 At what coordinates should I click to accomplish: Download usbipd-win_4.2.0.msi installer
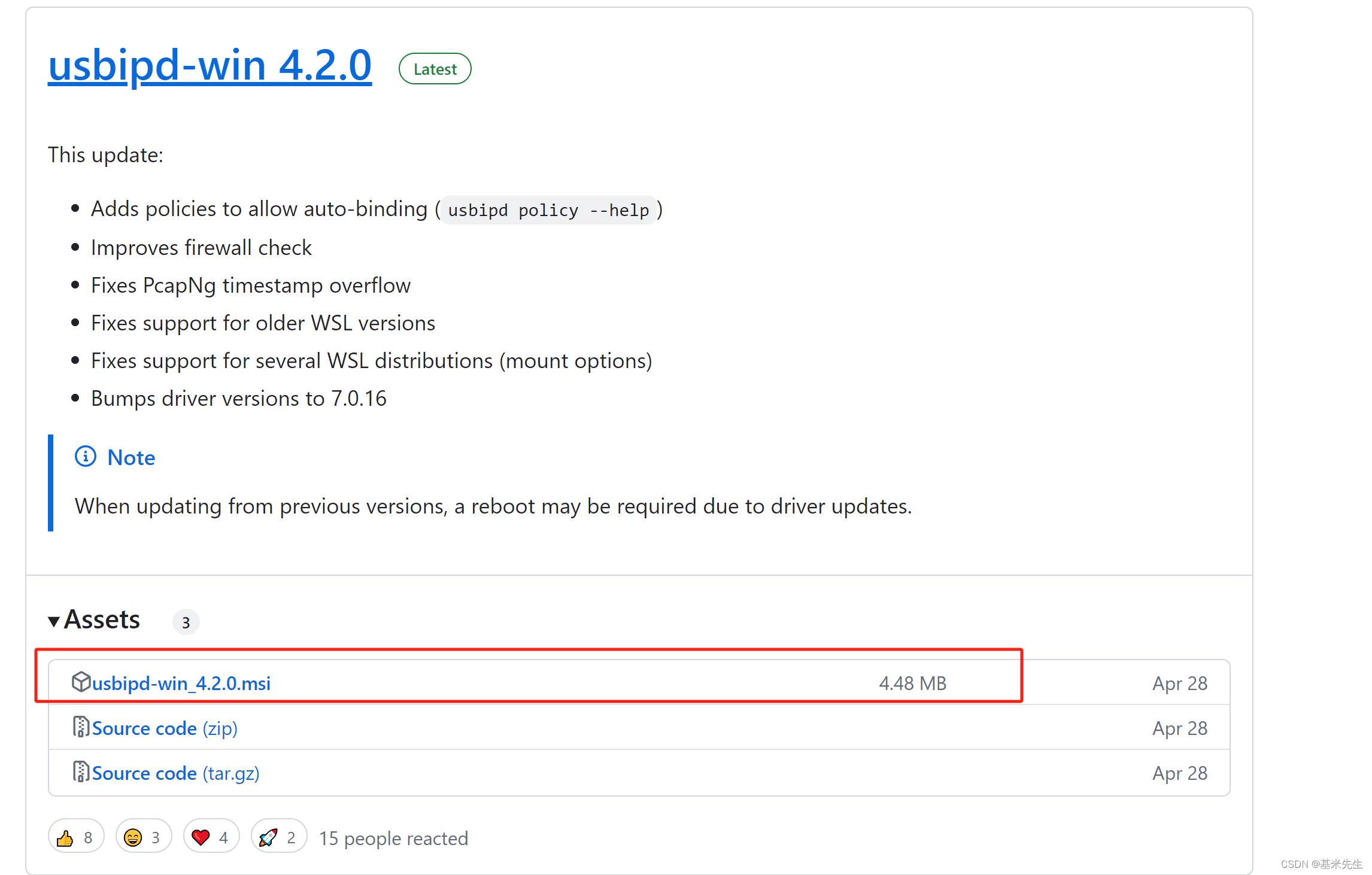tap(181, 683)
